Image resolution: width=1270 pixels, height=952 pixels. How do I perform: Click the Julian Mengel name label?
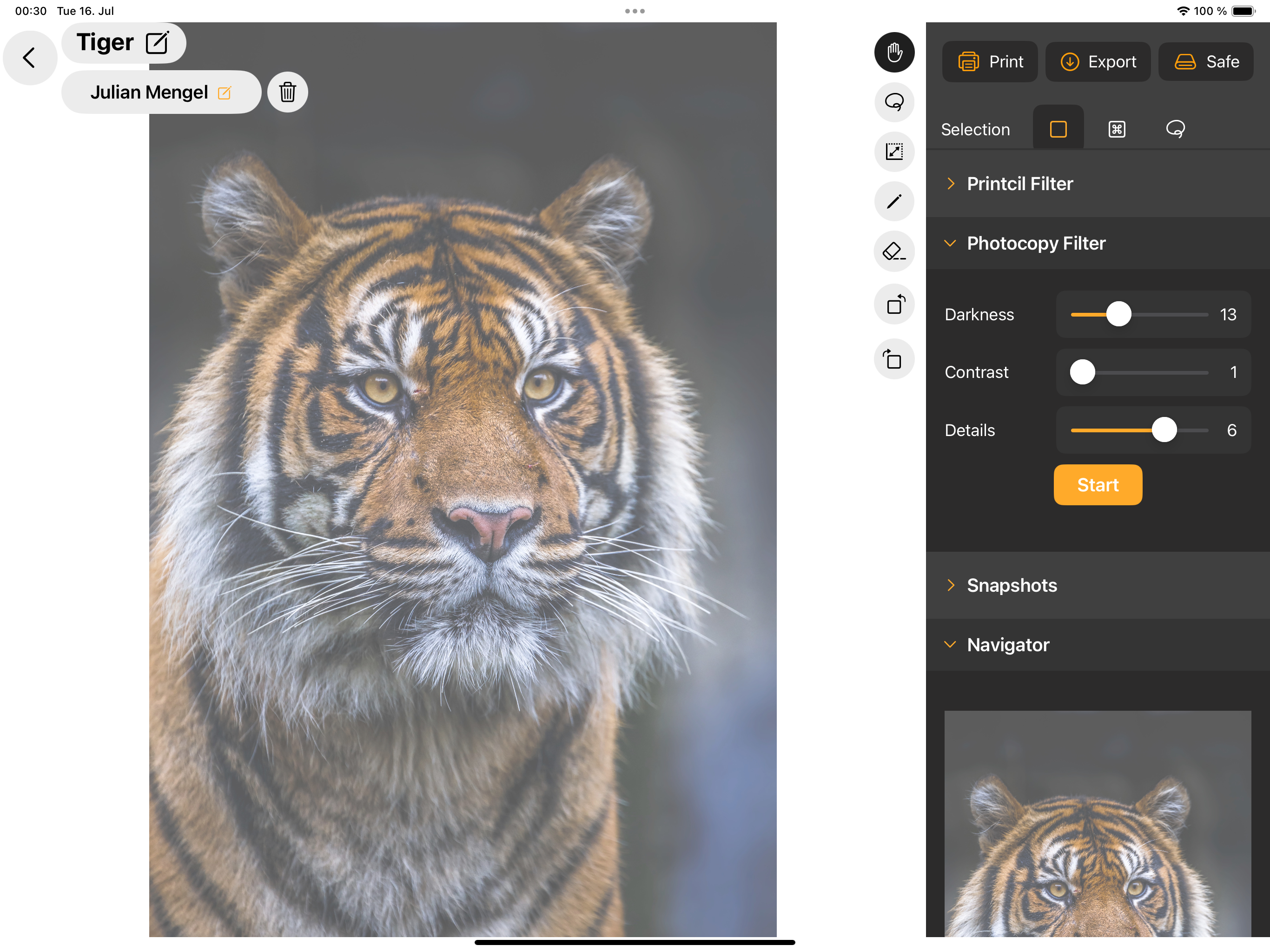(149, 93)
